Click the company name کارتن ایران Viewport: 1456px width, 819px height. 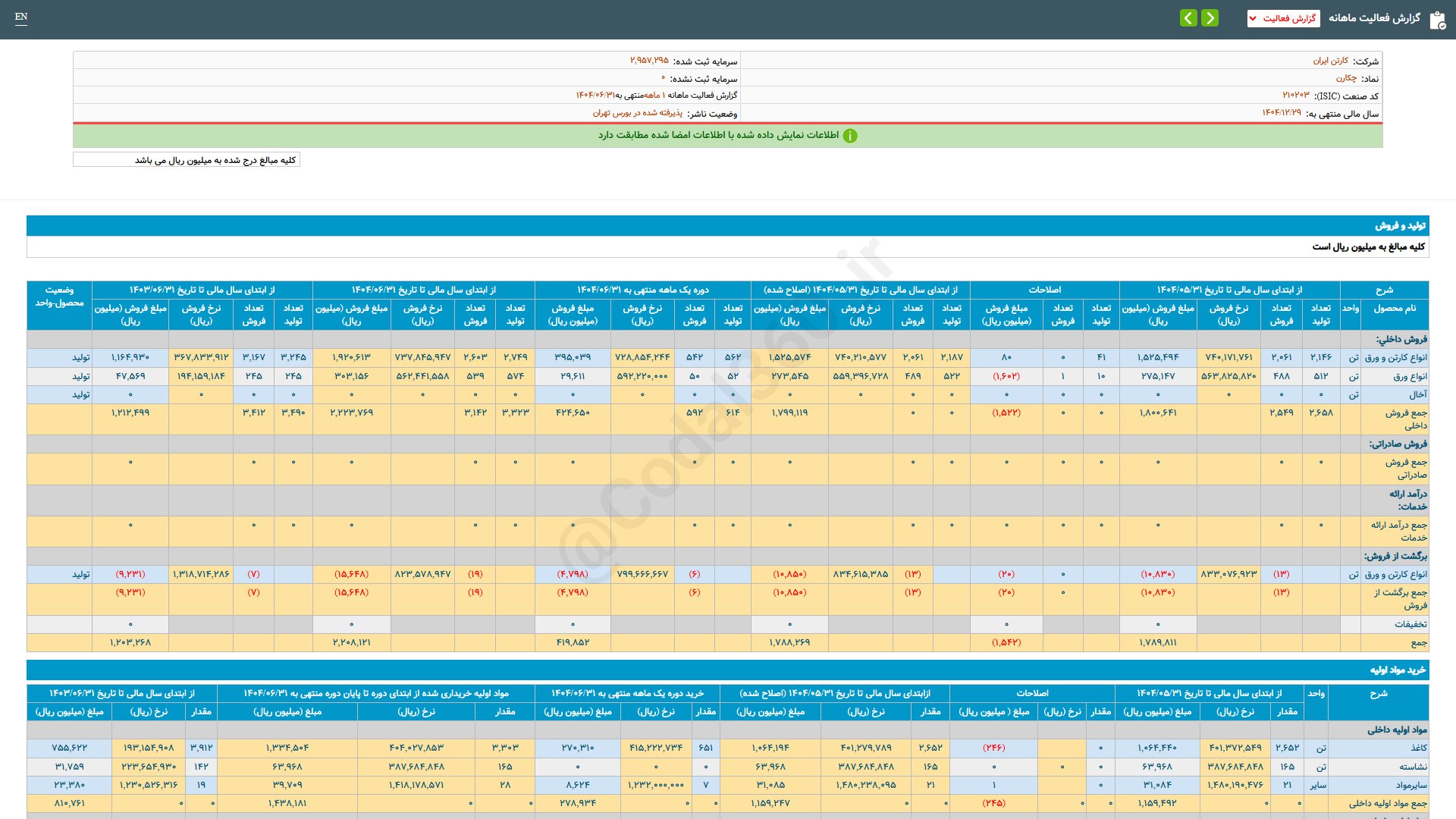coord(1330,61)
